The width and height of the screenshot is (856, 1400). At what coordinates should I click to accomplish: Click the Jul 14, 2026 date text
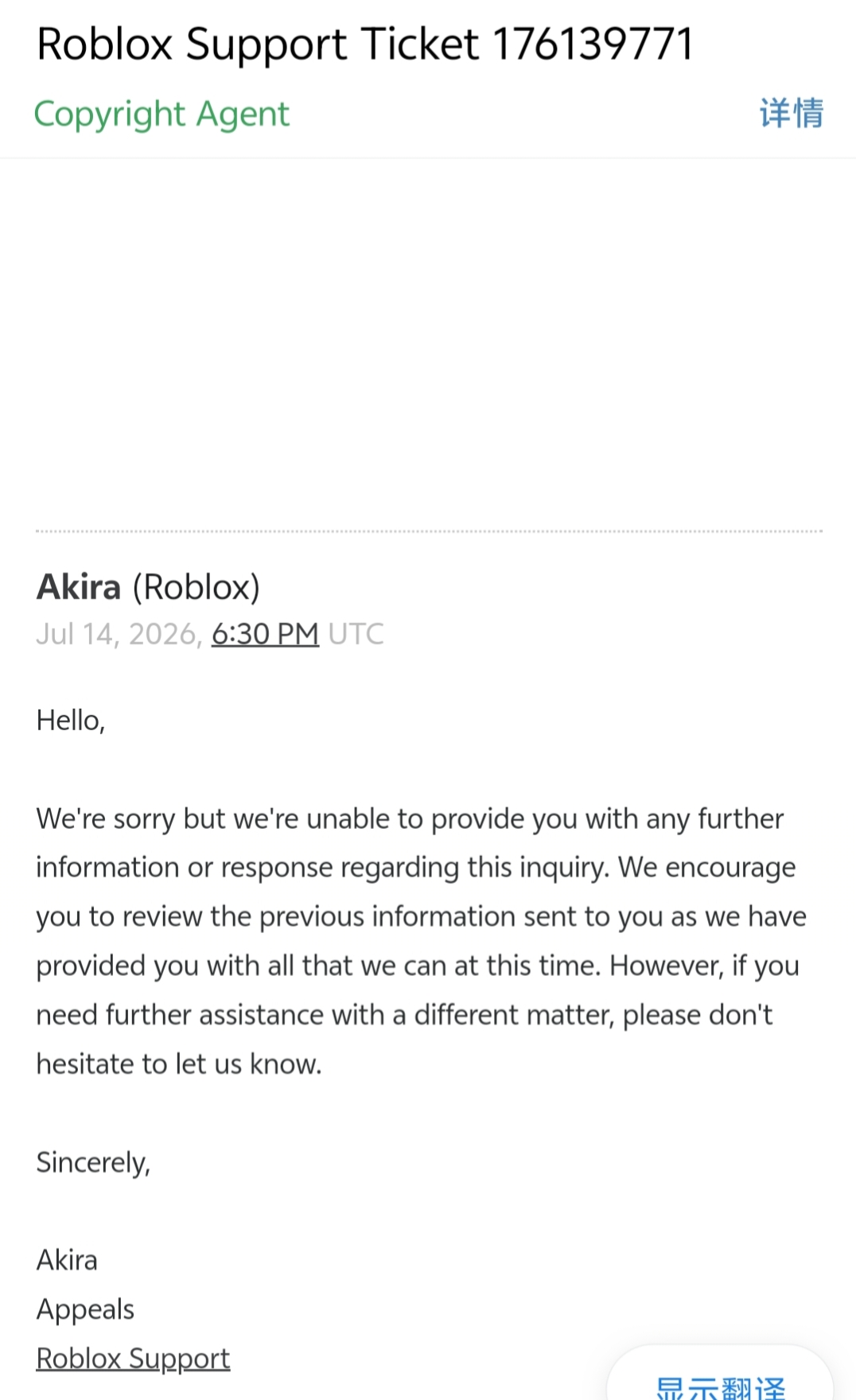(119, 634)
